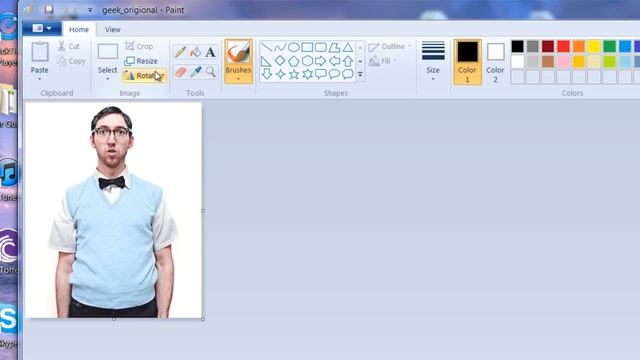Activate Color 2 background button
Screen dimensions: 640x360
coord(495,62)
